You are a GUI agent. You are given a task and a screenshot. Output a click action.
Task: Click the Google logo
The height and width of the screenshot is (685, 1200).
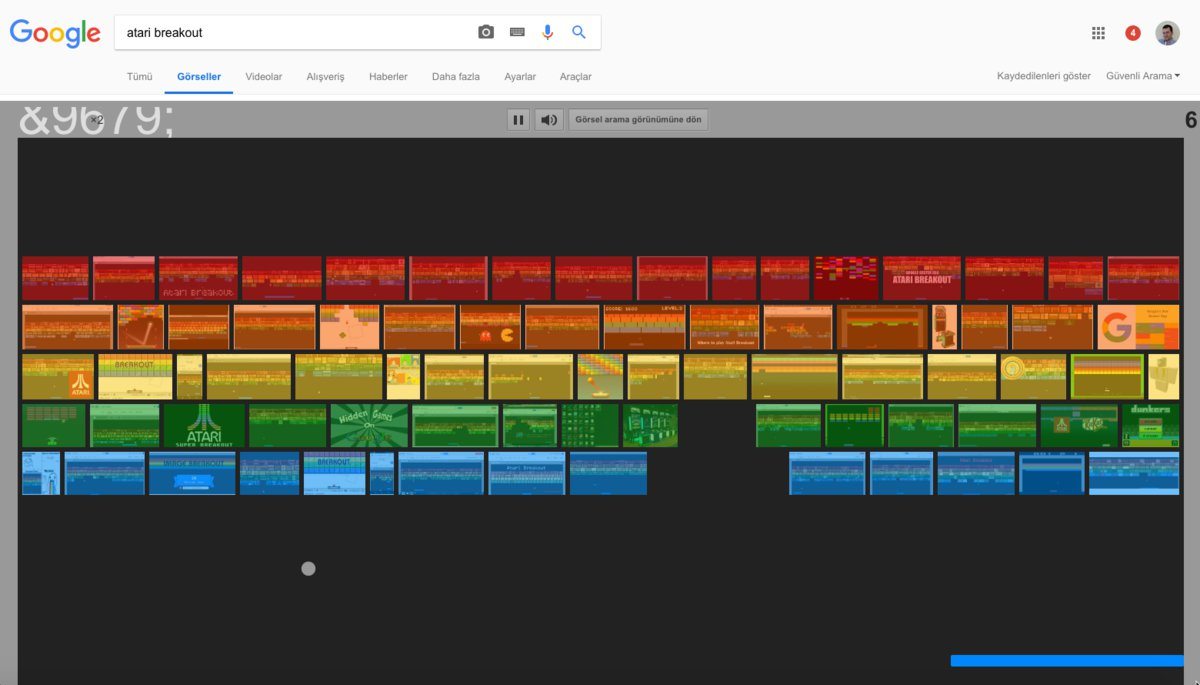[55, 33]
